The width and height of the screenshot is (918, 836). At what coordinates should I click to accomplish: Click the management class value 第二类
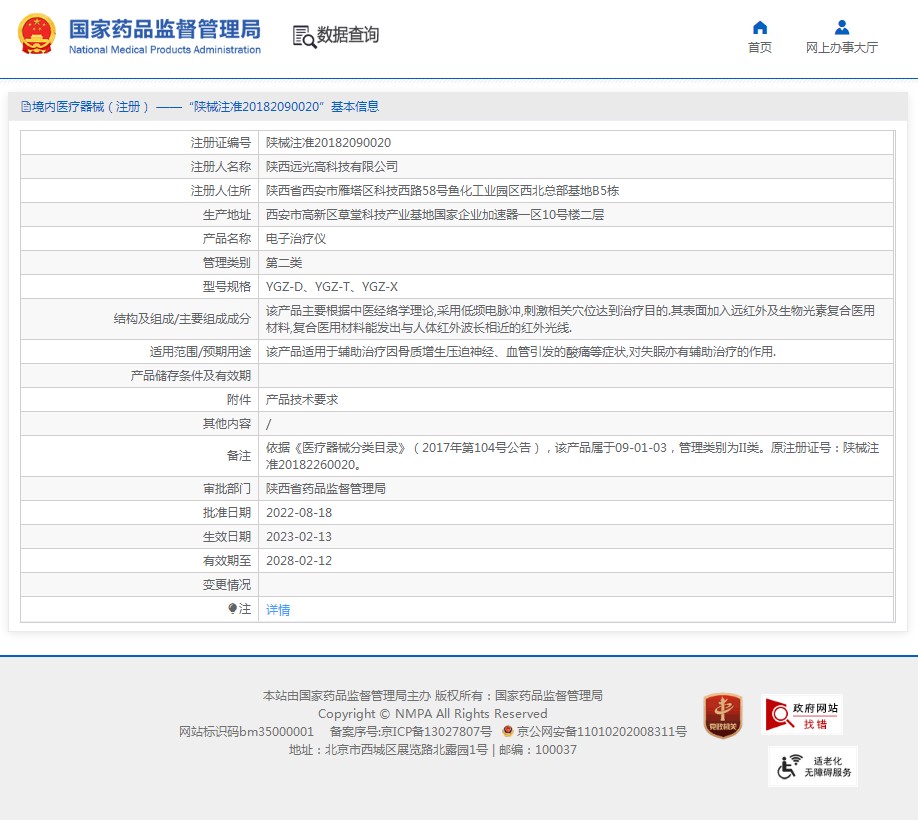tap(284, 263)
